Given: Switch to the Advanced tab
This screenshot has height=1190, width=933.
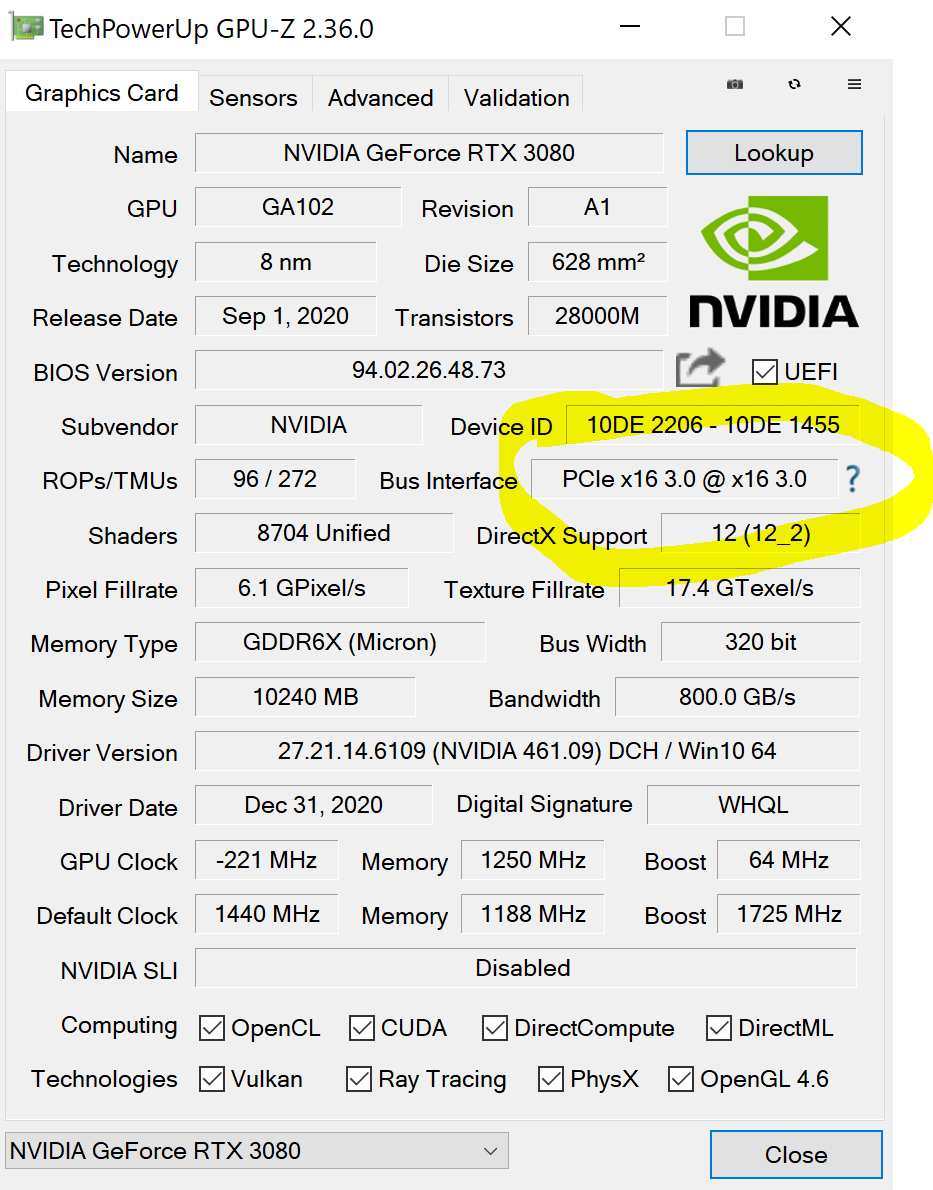Looking at the screenshot, I should click(380, 97).
